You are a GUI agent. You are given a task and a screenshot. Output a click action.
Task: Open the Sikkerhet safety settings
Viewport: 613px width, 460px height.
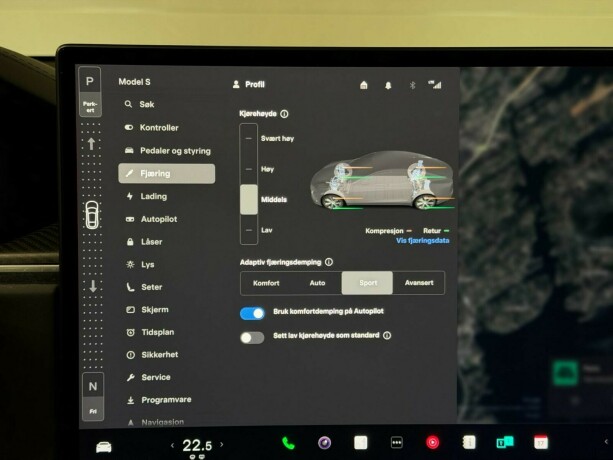point(152,354)
